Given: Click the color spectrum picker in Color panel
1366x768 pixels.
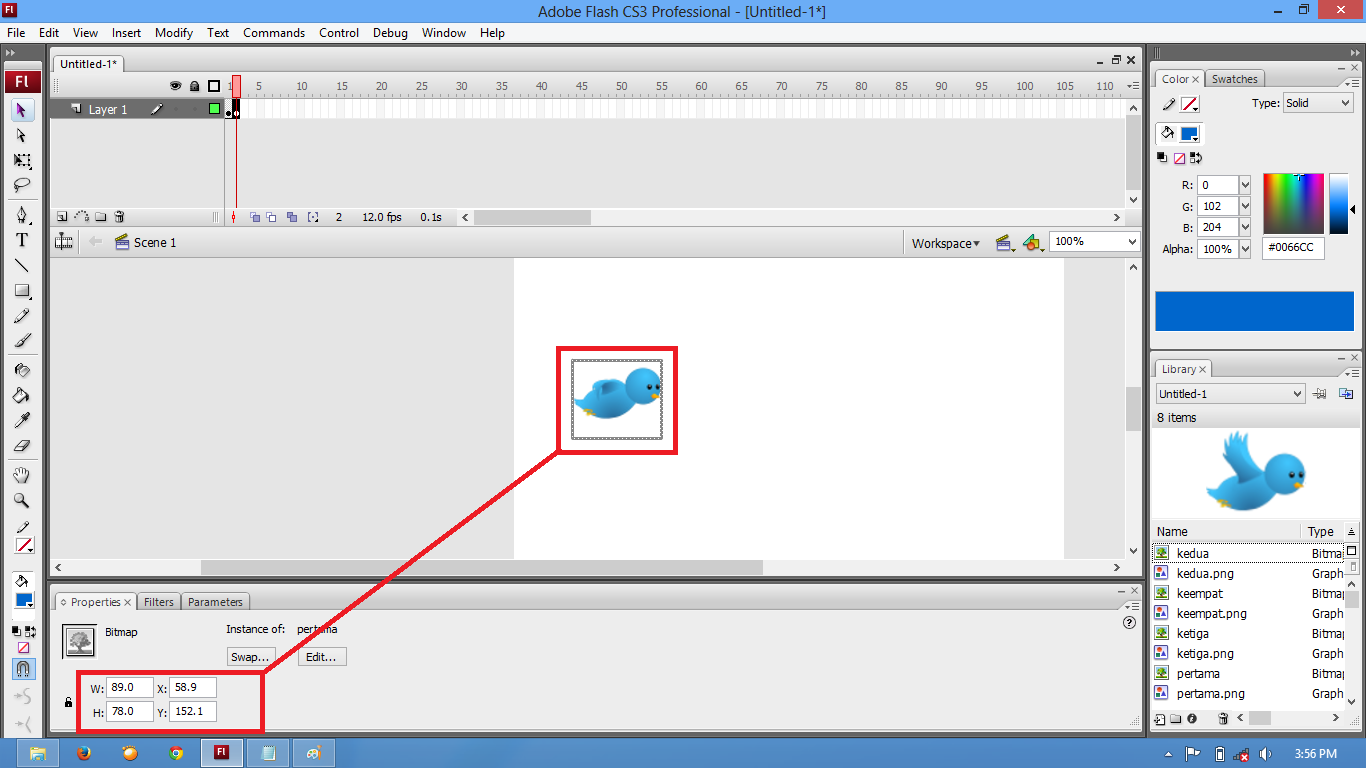Looking at the screenshot, I should point(1293,204).
